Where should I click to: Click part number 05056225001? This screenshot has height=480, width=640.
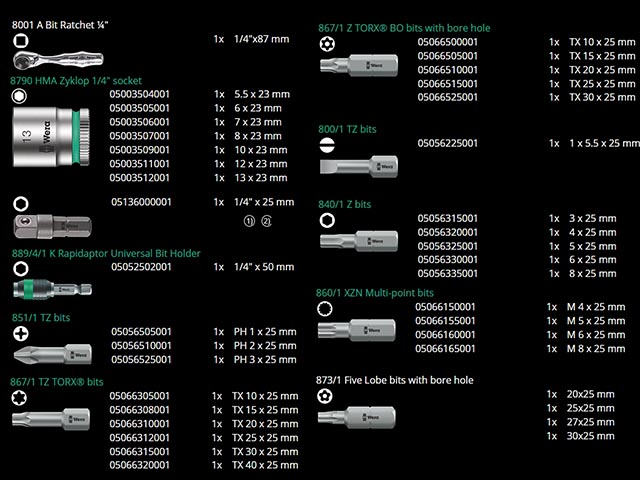click(448, 143)
